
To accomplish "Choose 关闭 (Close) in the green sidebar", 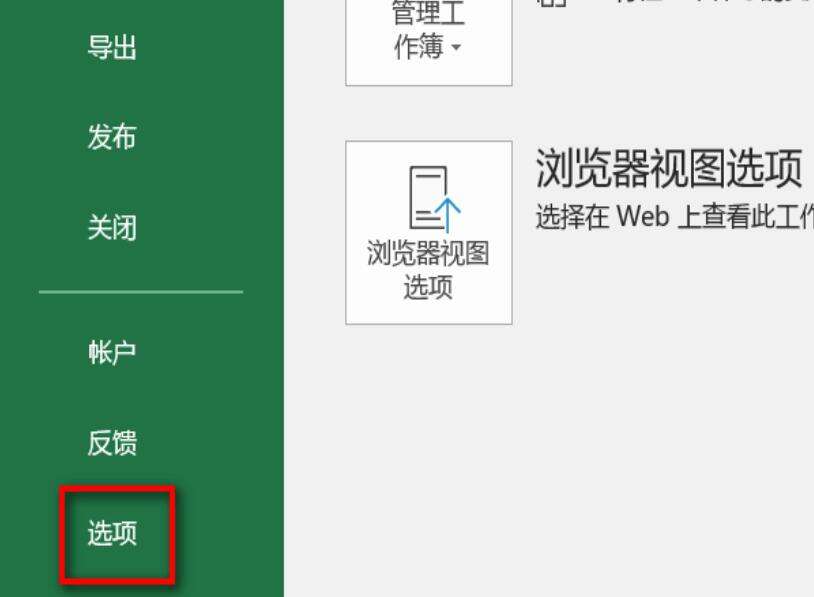I will click(x=112, y=227).
